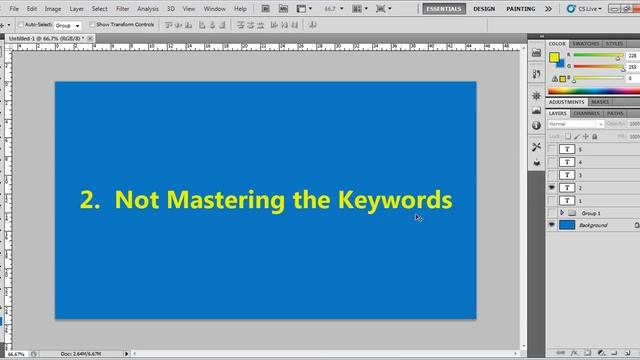Image resolution: width=640 pixels, height=360 pixels.
Task: Open the Clone Source dock icon
Action: [x=536, y=162]
